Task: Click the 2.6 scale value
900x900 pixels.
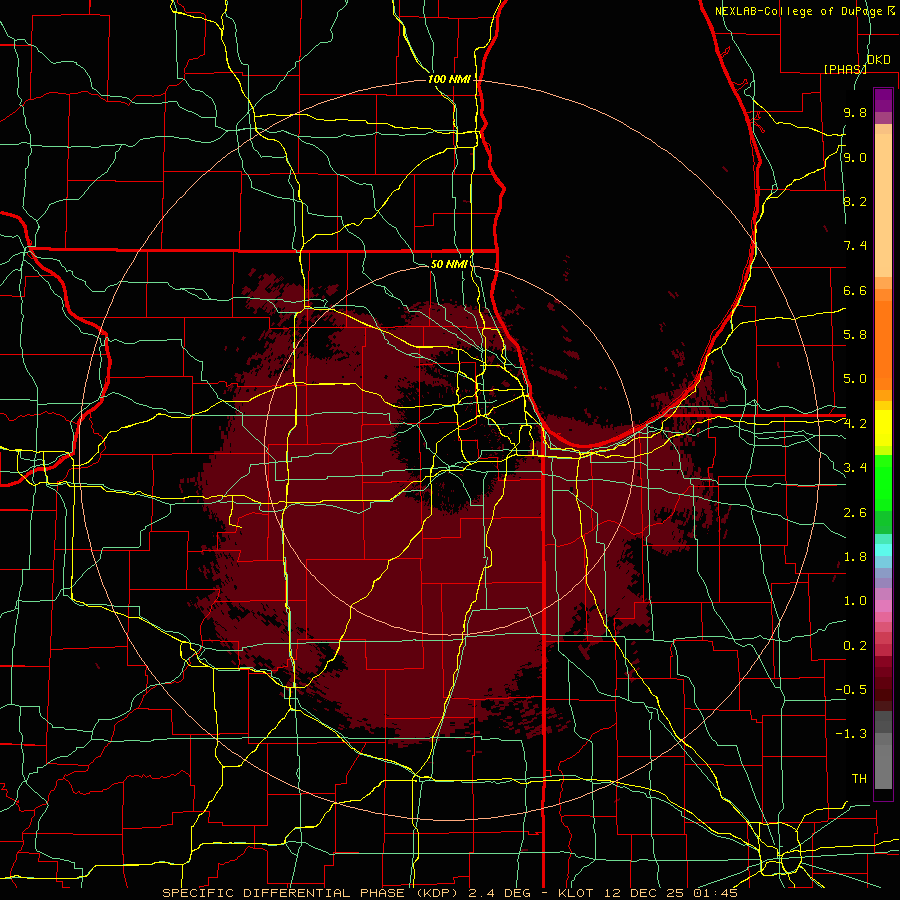Action: click(855, 513)
